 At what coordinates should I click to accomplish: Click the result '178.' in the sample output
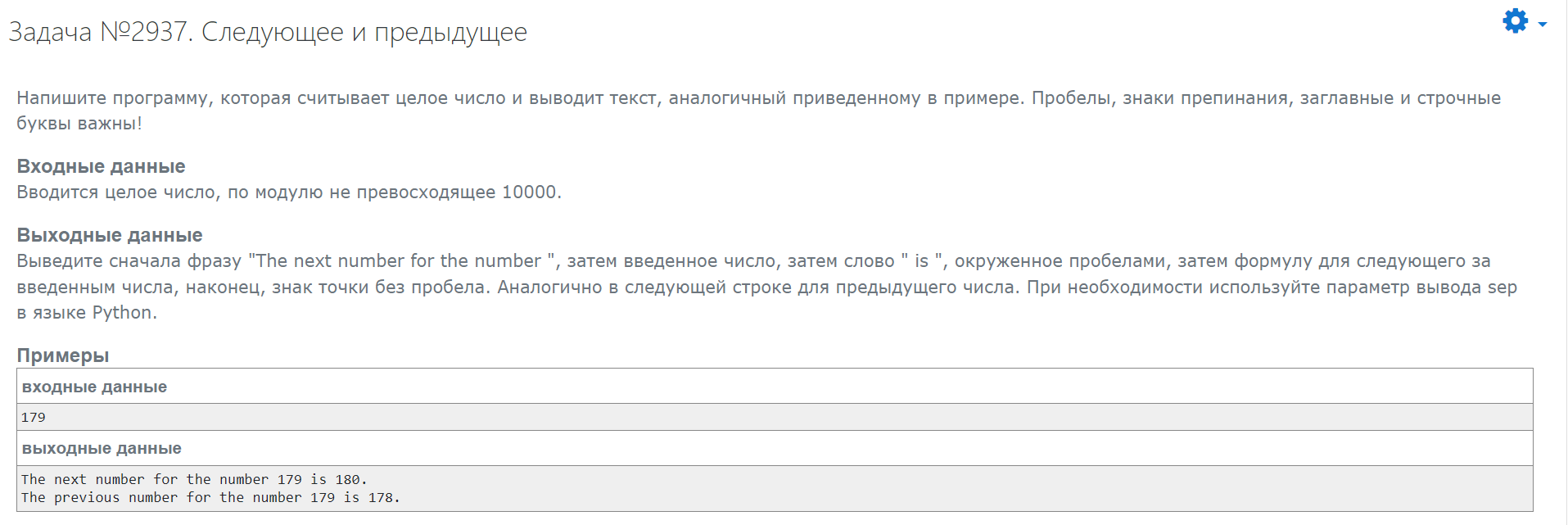(383, 498)
